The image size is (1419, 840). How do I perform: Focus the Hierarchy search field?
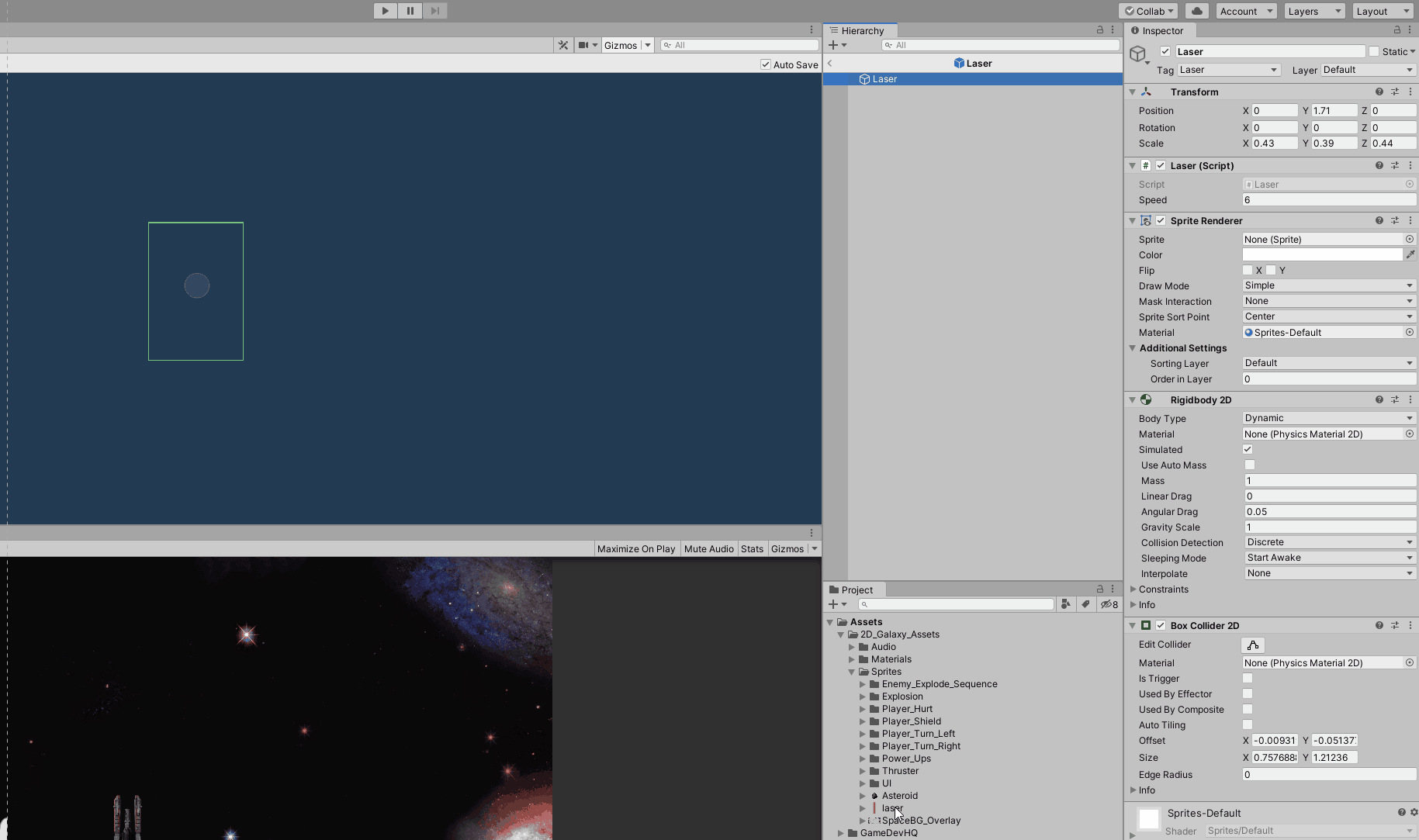(x=1000, y=45)
